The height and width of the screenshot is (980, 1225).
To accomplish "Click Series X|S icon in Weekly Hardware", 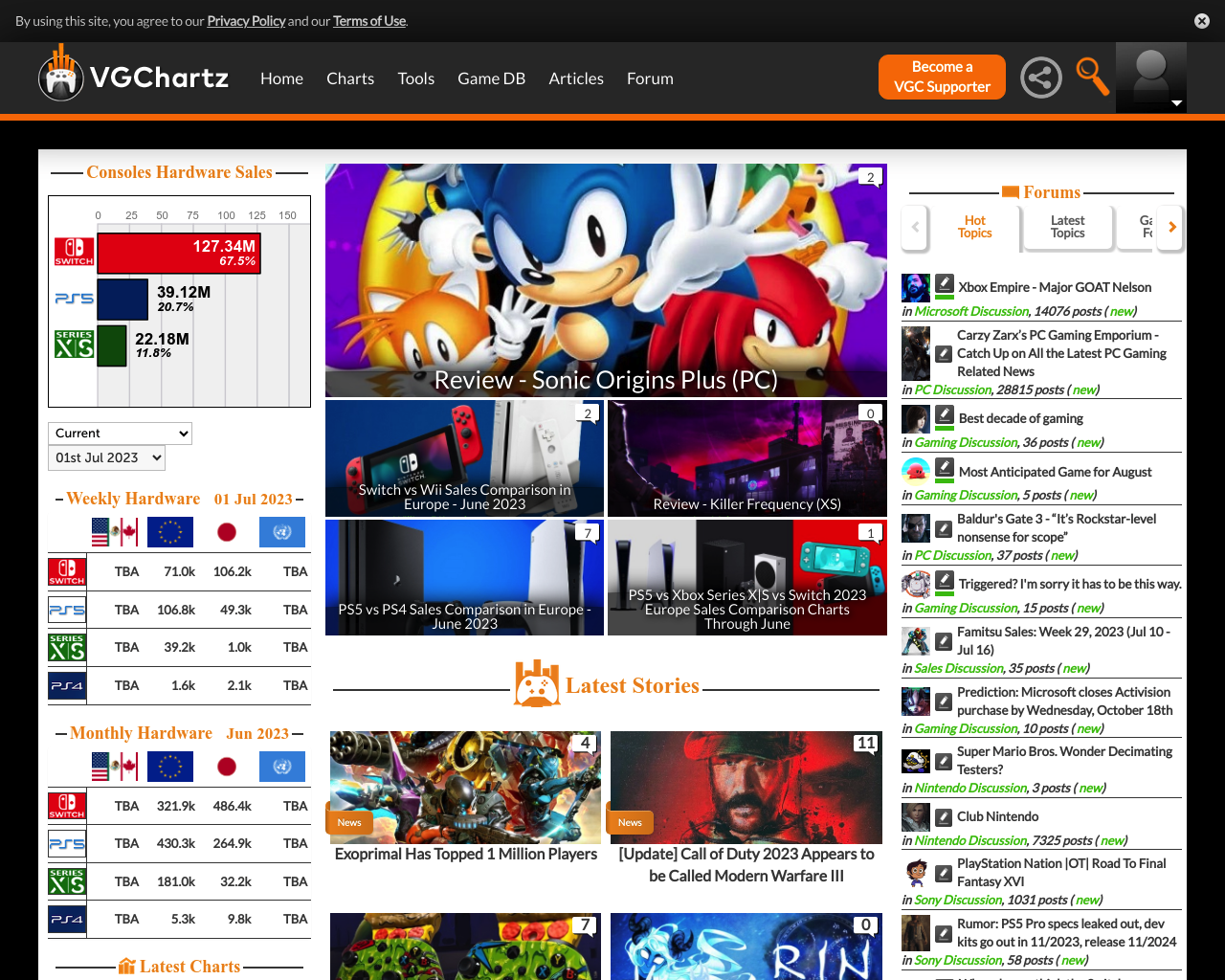I will [67, 647].
